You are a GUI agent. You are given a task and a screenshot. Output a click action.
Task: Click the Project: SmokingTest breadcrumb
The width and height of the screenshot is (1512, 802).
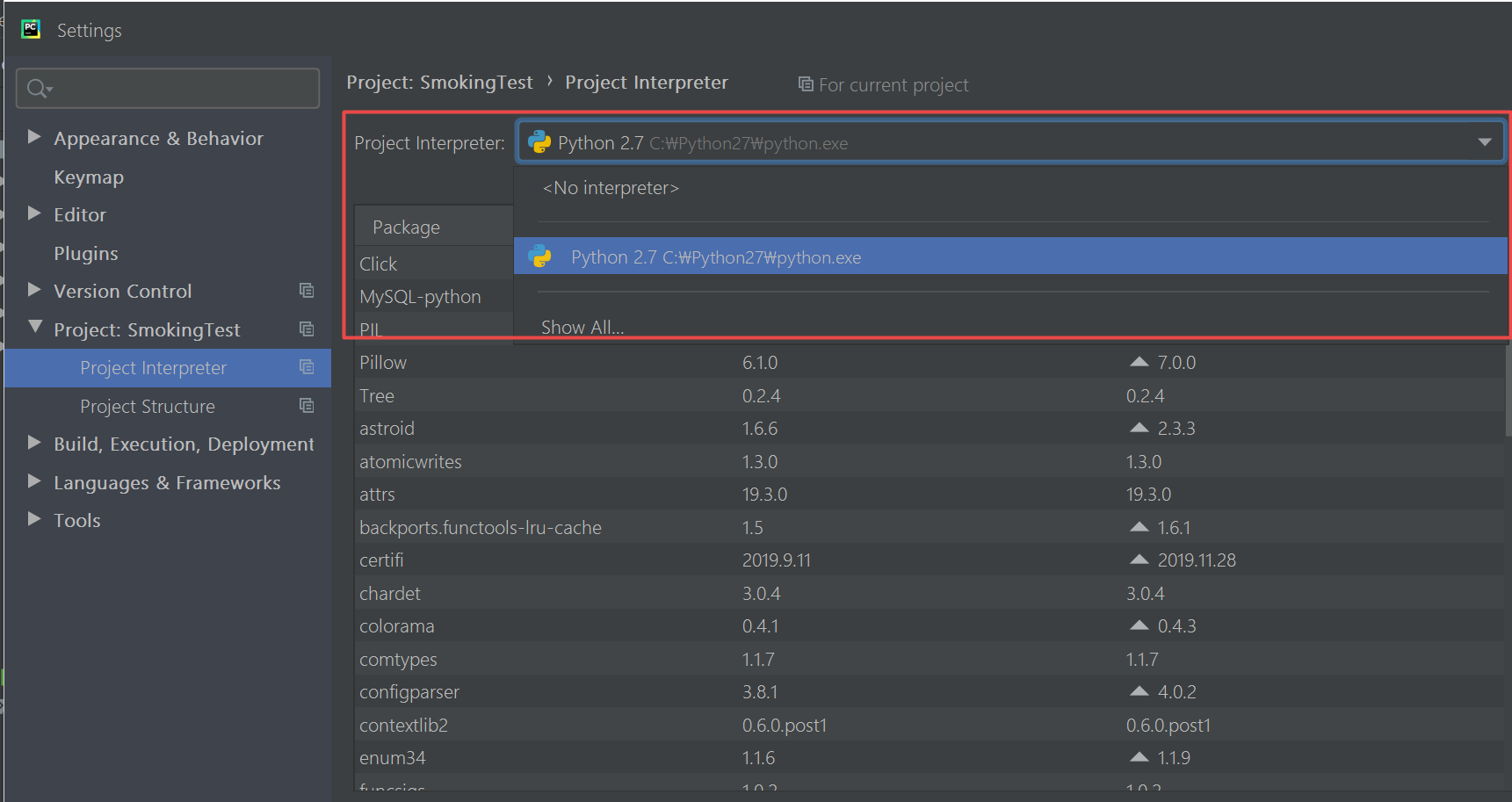coord(439,82)
